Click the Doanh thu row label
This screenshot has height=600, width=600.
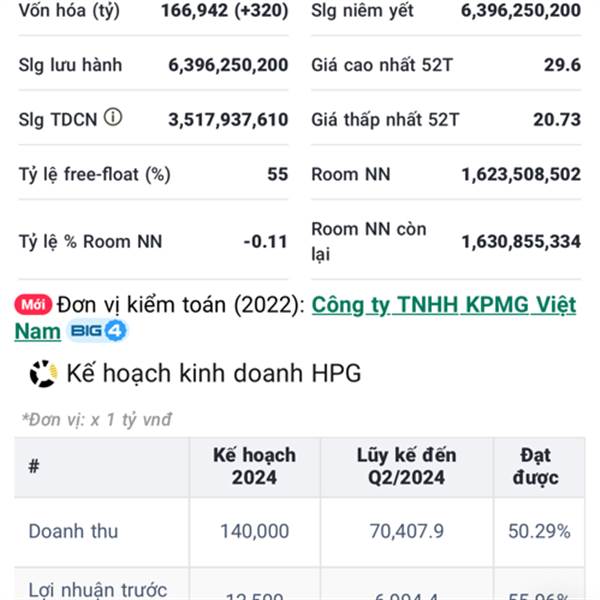click(x=73, y=531)
